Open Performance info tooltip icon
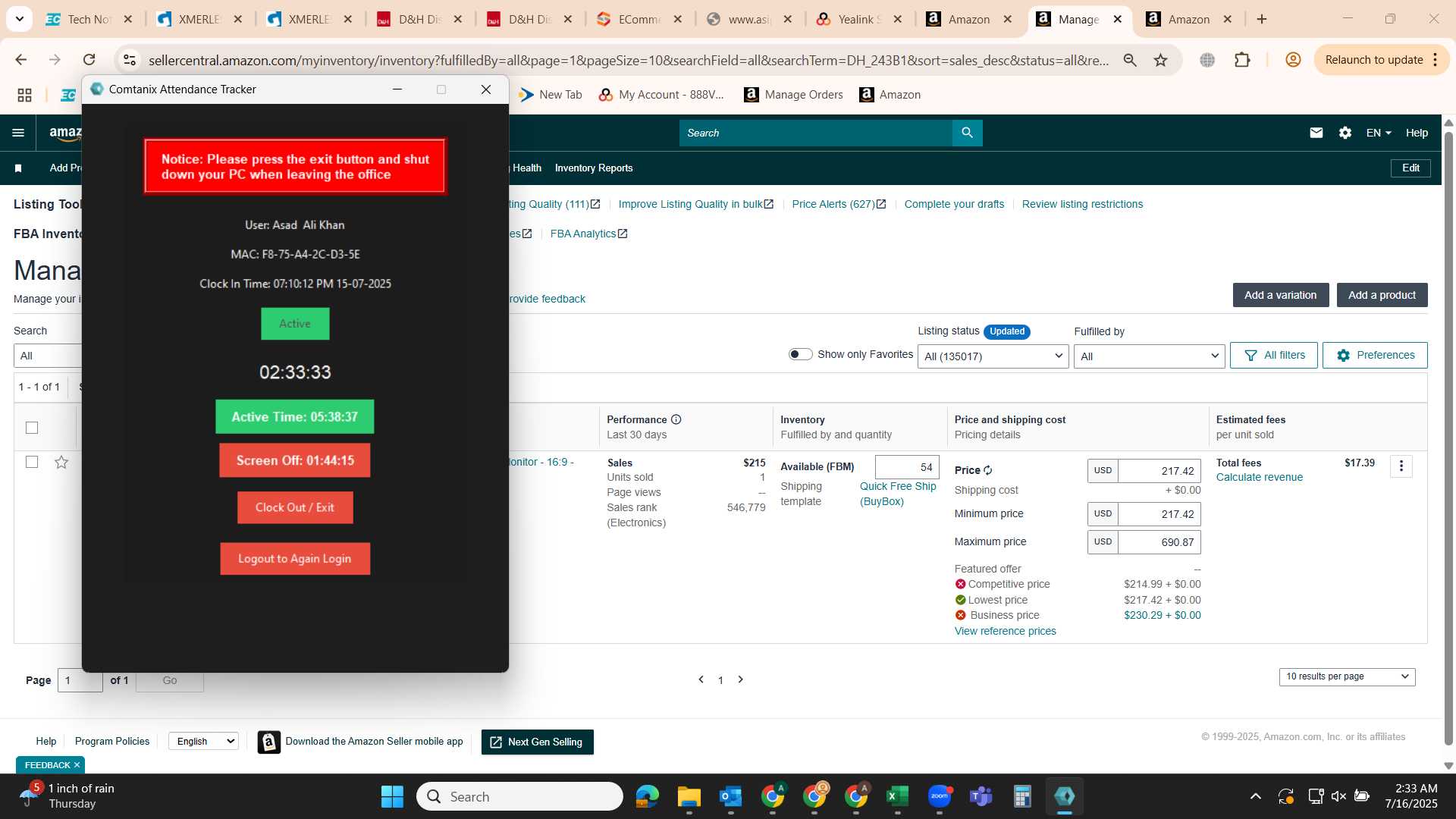This screenshot has width=1456, height=819. pos(676,419)
